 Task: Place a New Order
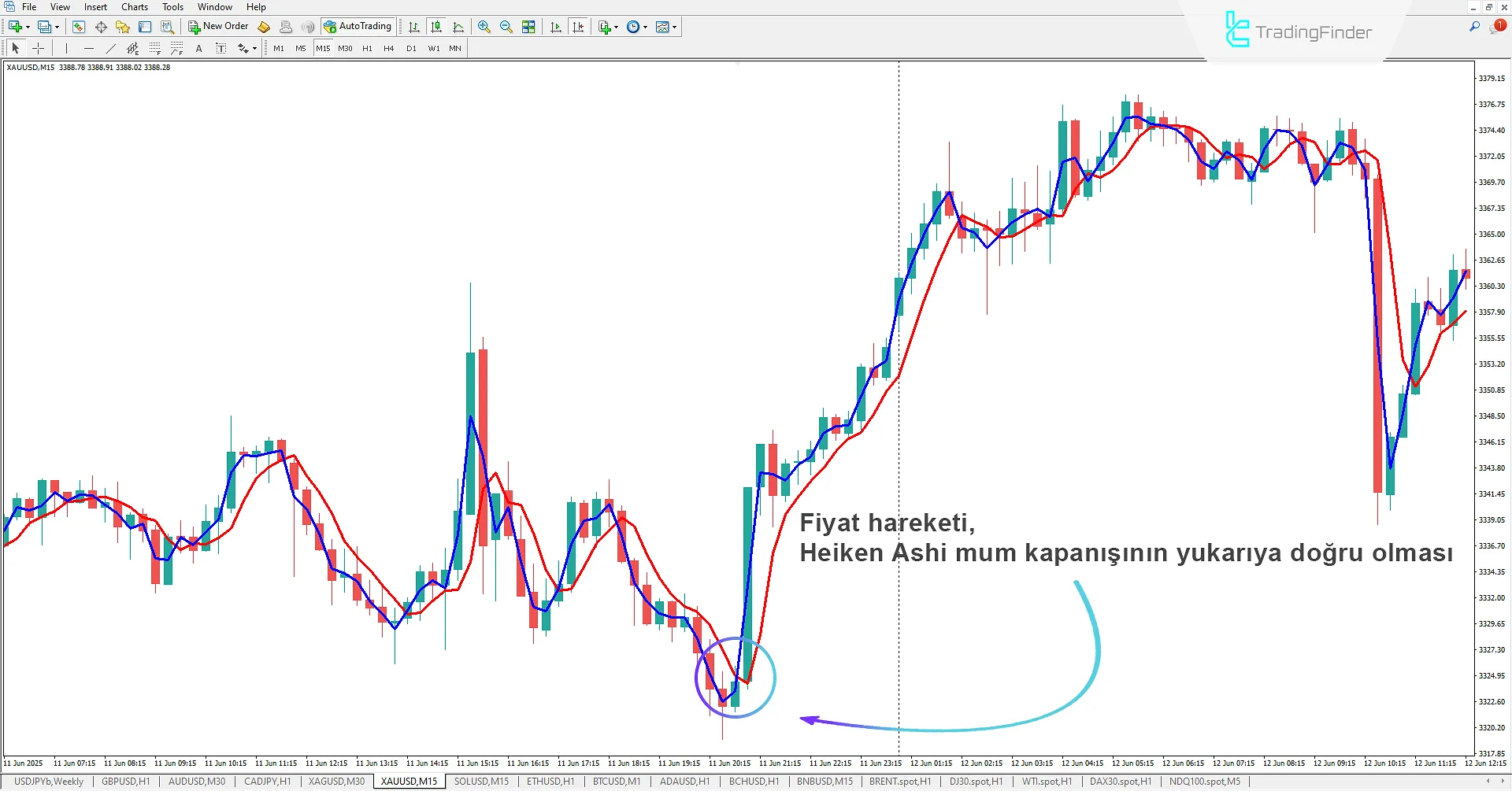click(x=218, y=26)
